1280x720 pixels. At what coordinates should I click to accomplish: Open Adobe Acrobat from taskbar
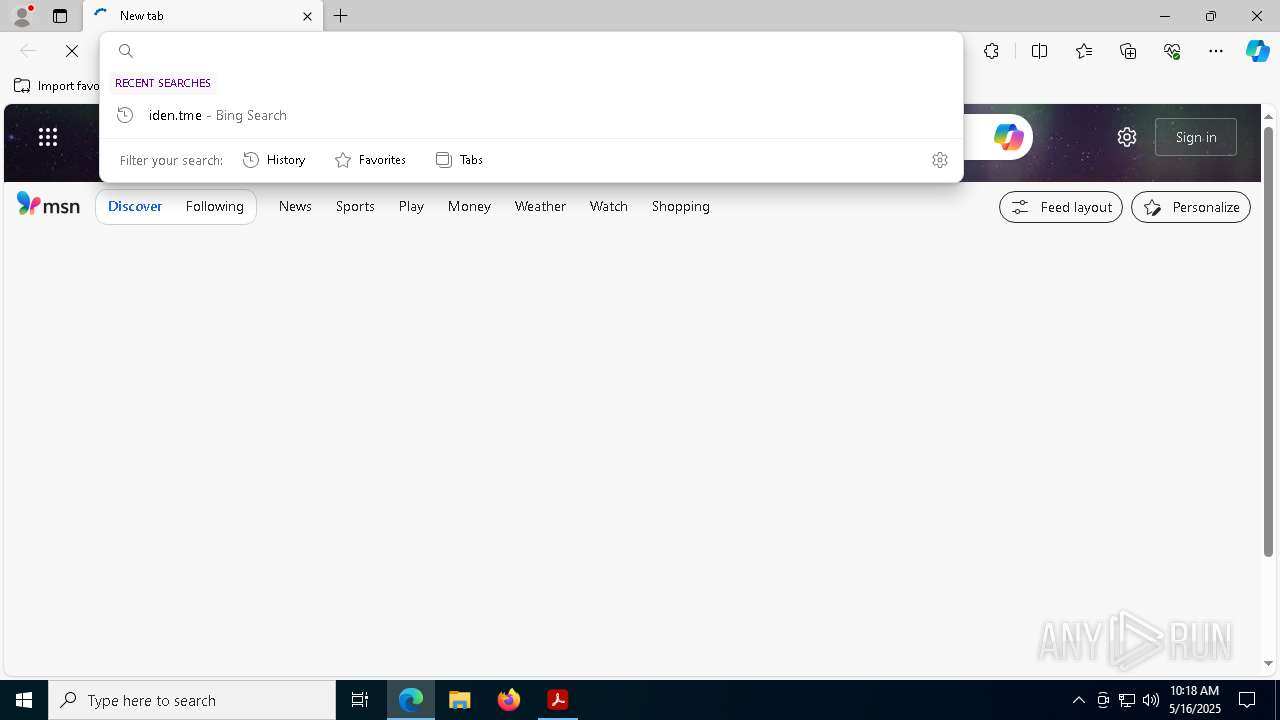pyautogui.click(x=558, y=700)
